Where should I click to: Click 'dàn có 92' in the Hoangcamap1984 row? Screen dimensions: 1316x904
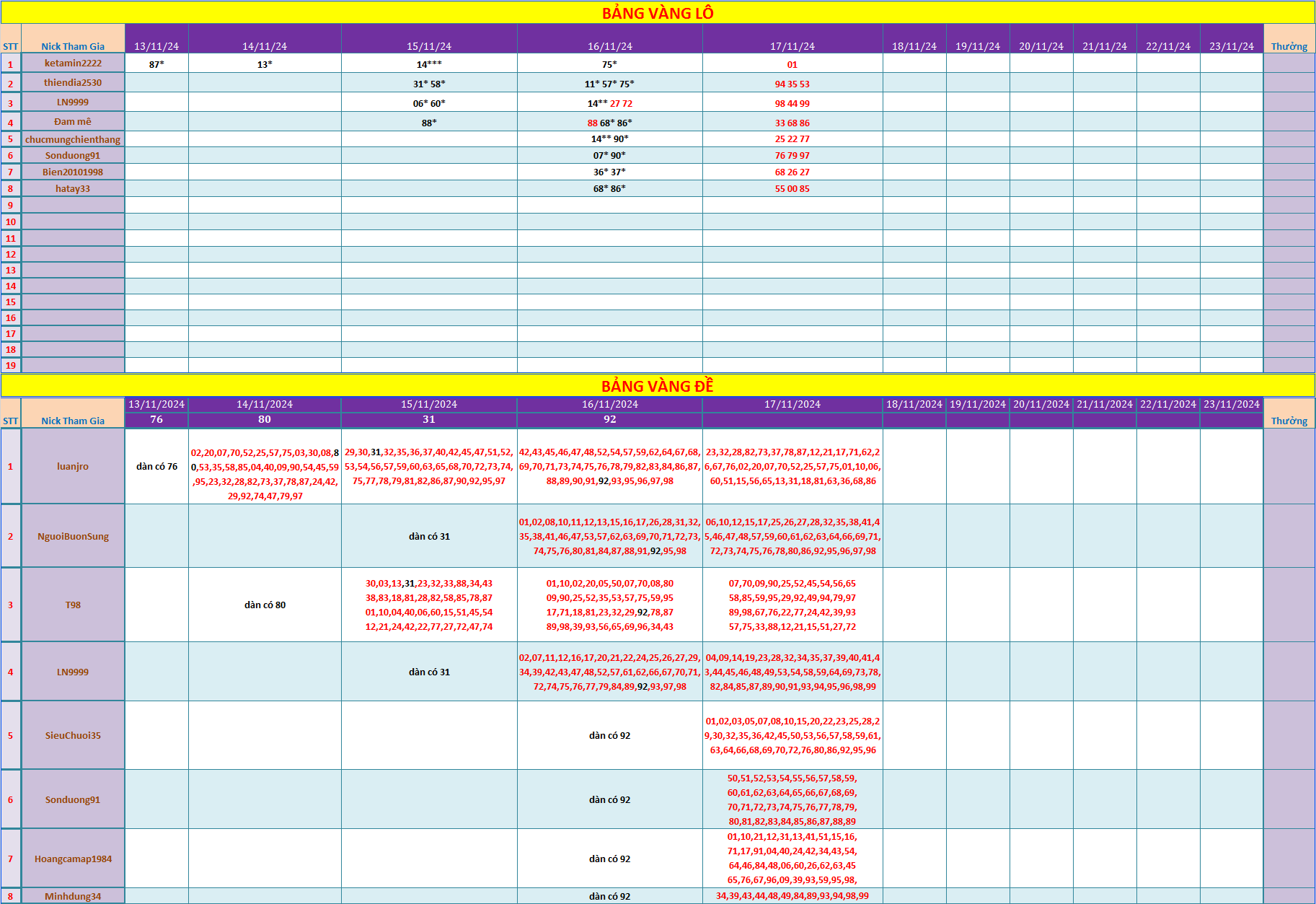(609, 859)
